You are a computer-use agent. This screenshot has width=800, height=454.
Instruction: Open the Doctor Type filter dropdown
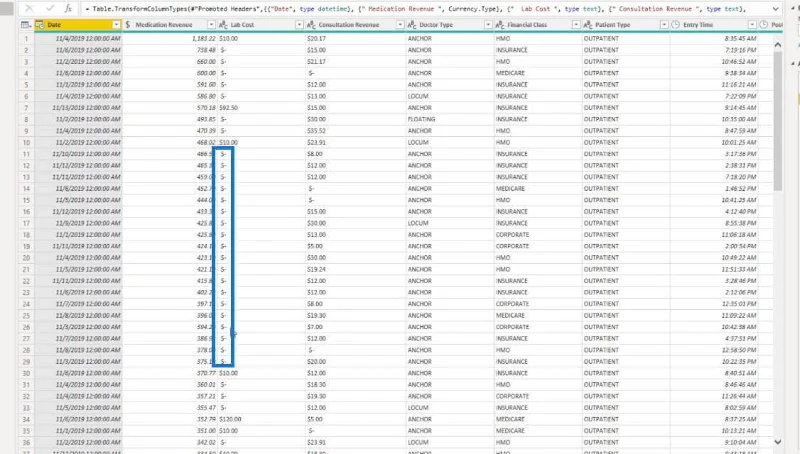click(x=488, y=24)
